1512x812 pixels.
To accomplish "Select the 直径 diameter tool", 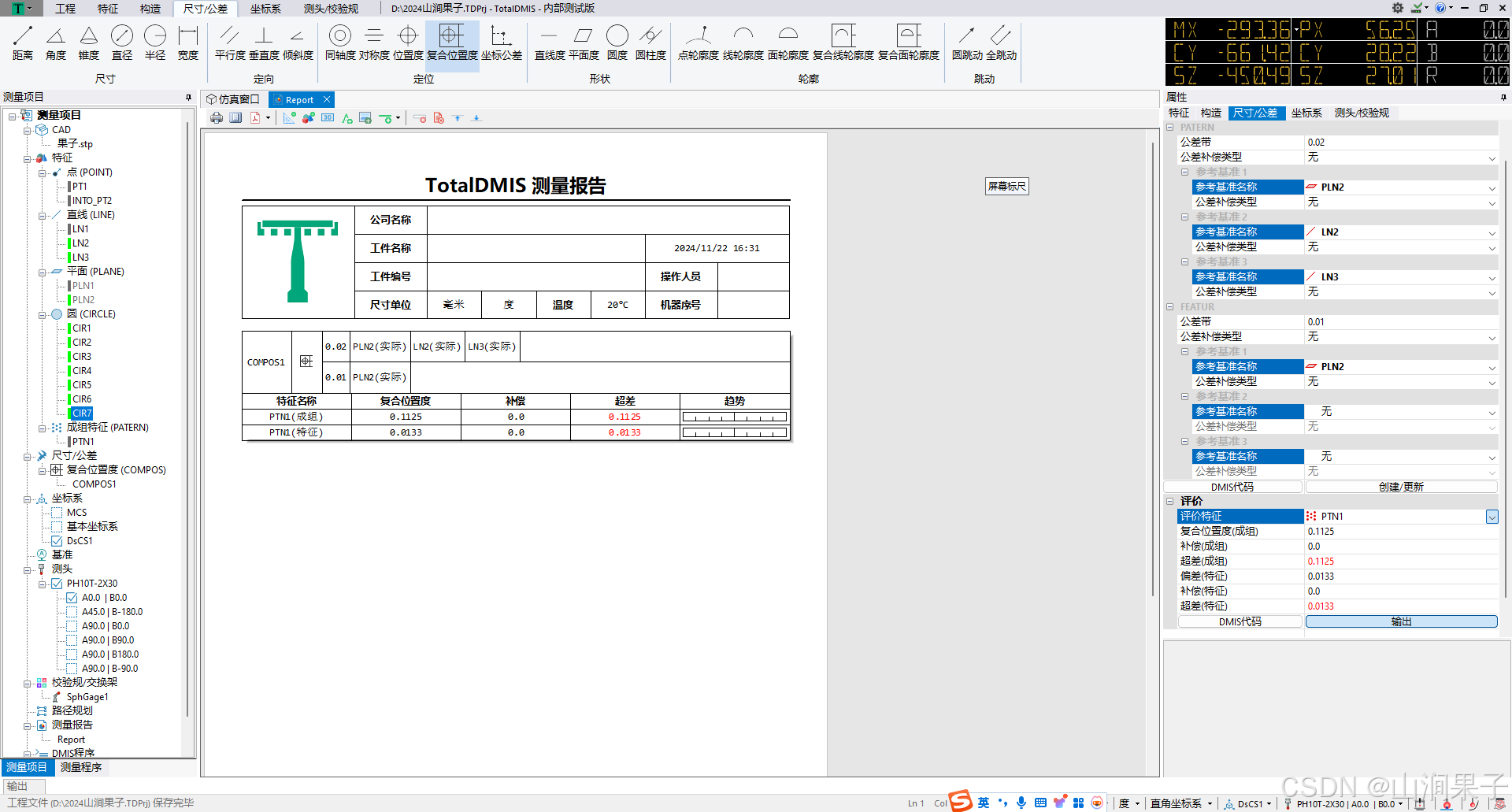I will [x=122, y=43].
